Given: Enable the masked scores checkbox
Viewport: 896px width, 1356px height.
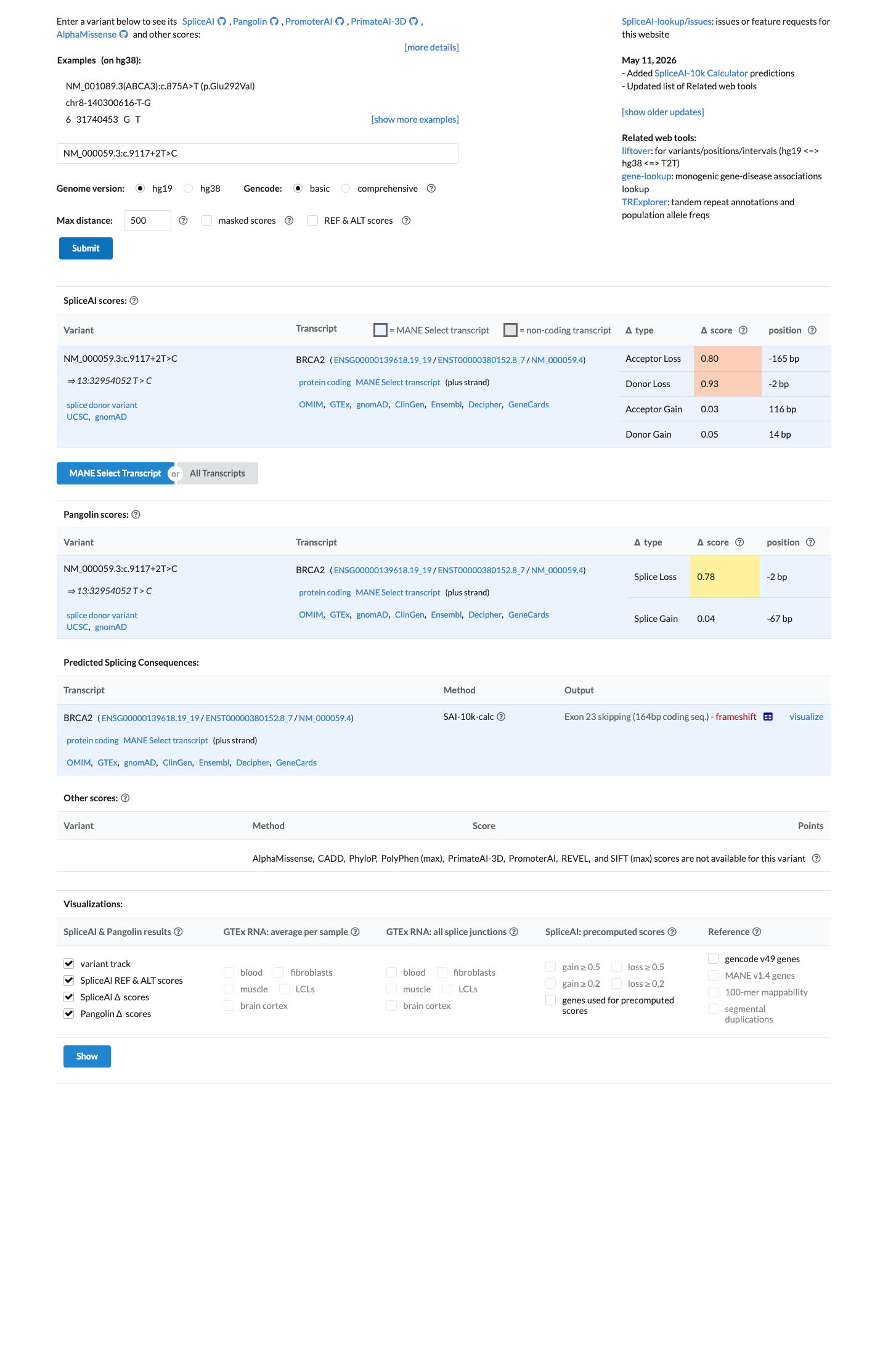Looking at the screenshot, I should point(207,221).
